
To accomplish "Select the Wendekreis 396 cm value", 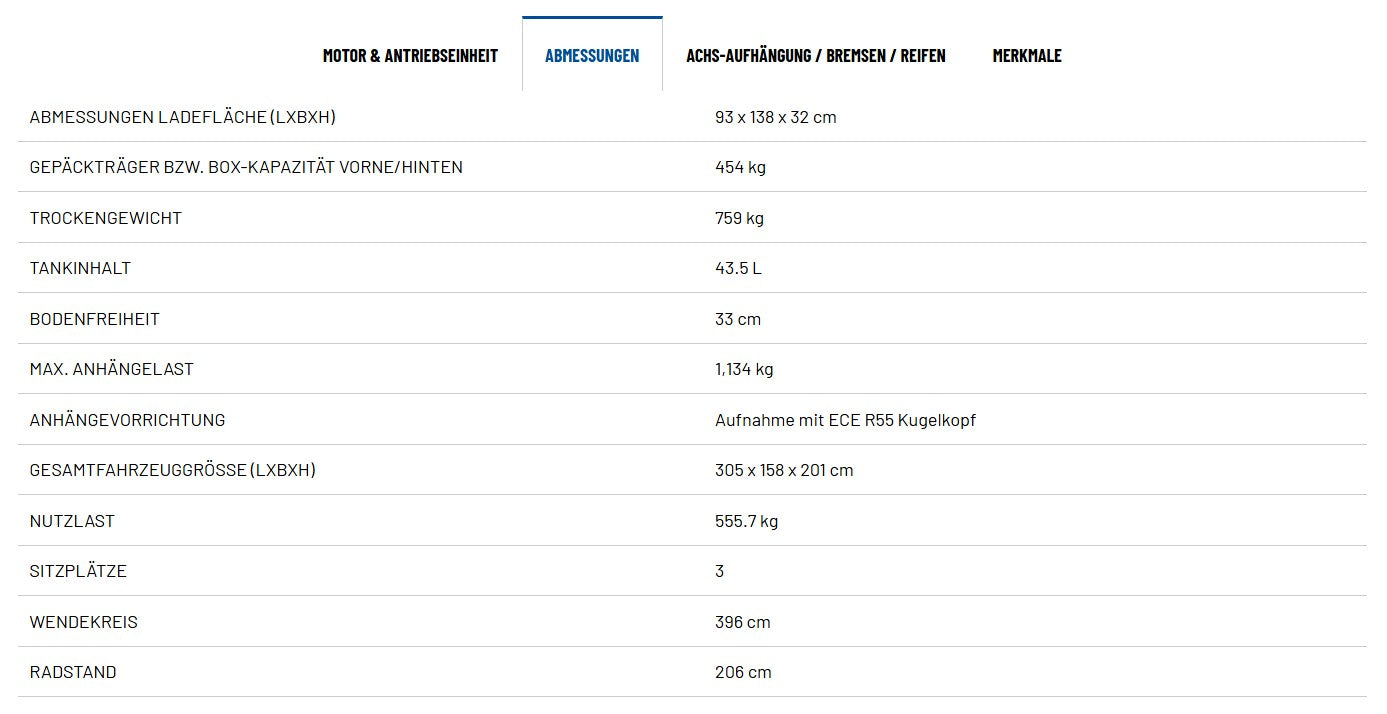I will [x=743, y=622].
